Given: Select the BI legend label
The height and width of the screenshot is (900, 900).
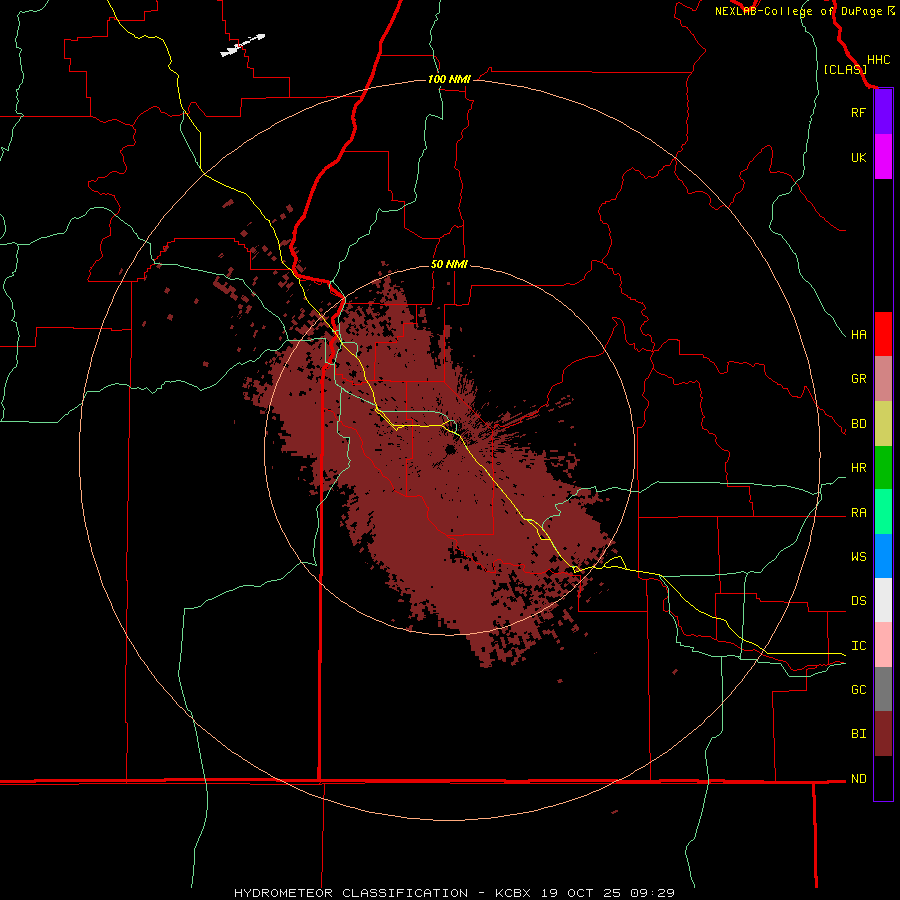Looking at the screenshot, I should coord(858,734).
